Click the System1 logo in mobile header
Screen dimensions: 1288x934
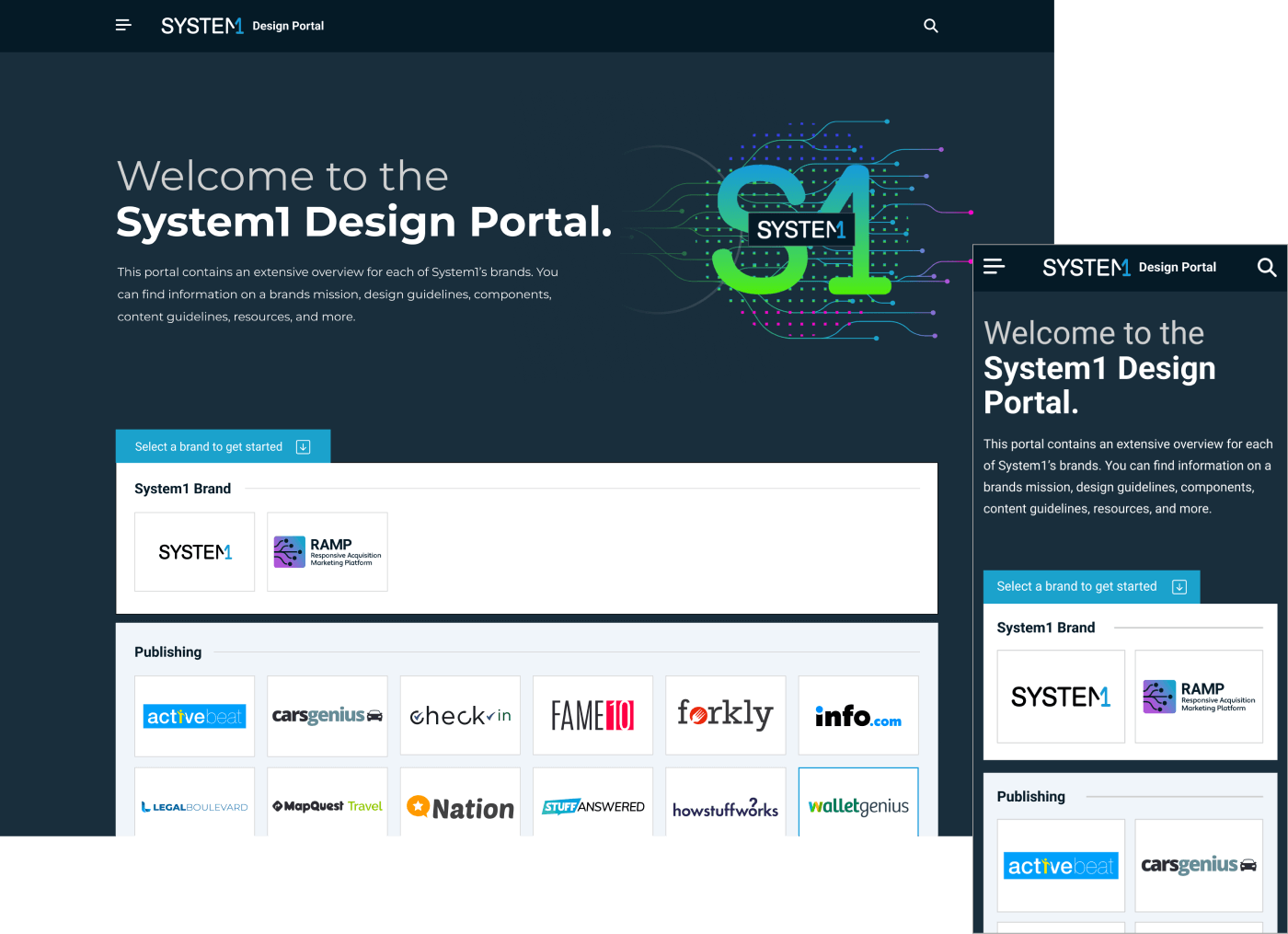[x=1086, y=267]
